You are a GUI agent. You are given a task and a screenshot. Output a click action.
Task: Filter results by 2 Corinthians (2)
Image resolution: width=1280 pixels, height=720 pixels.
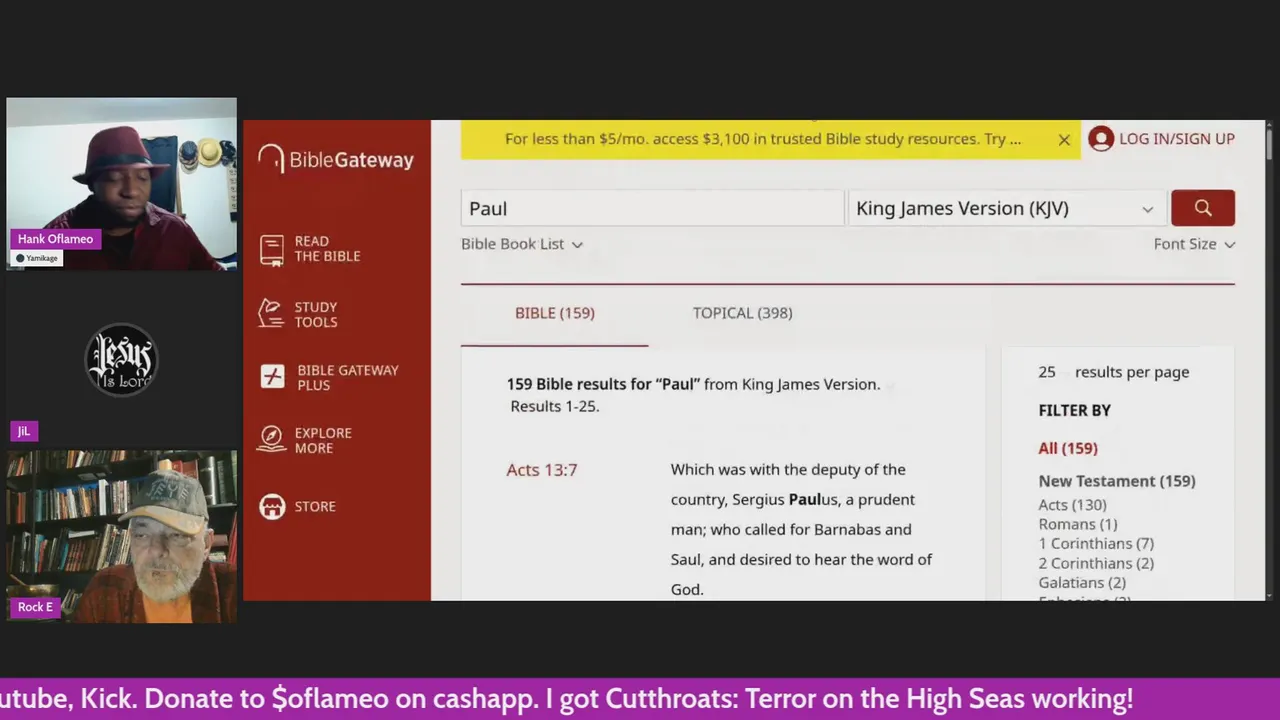click(x=1096, y=563)
